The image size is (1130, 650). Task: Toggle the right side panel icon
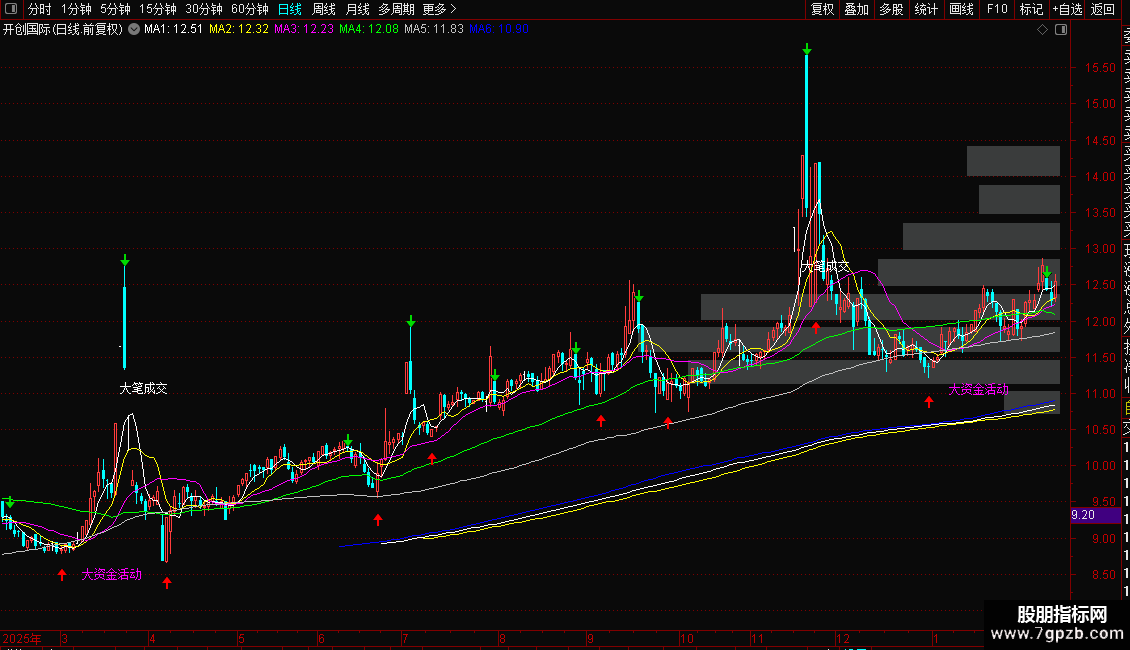1061,29
